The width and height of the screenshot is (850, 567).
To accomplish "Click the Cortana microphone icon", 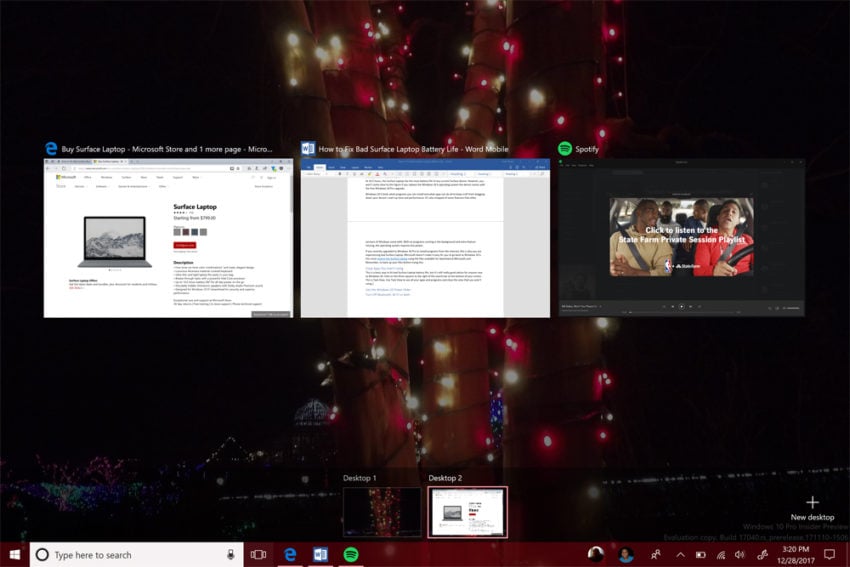I will click(x=230, y=555).
